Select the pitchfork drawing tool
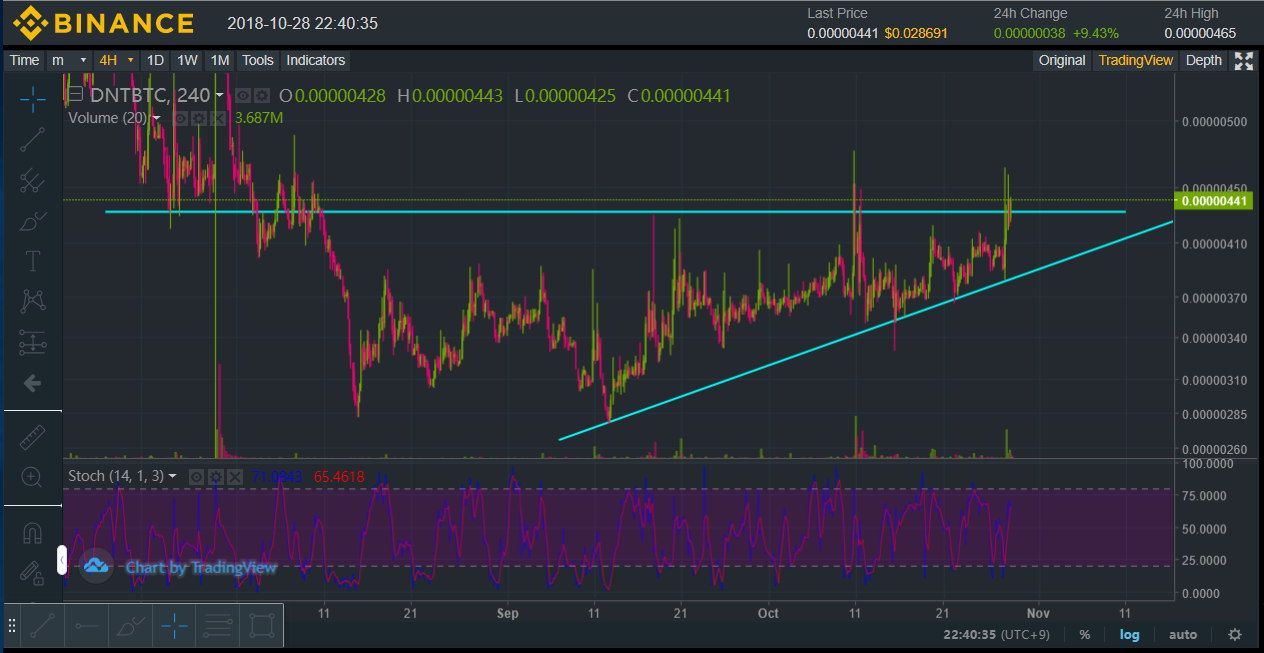This screenshot has width=1264, height=653. click(32, 181)
